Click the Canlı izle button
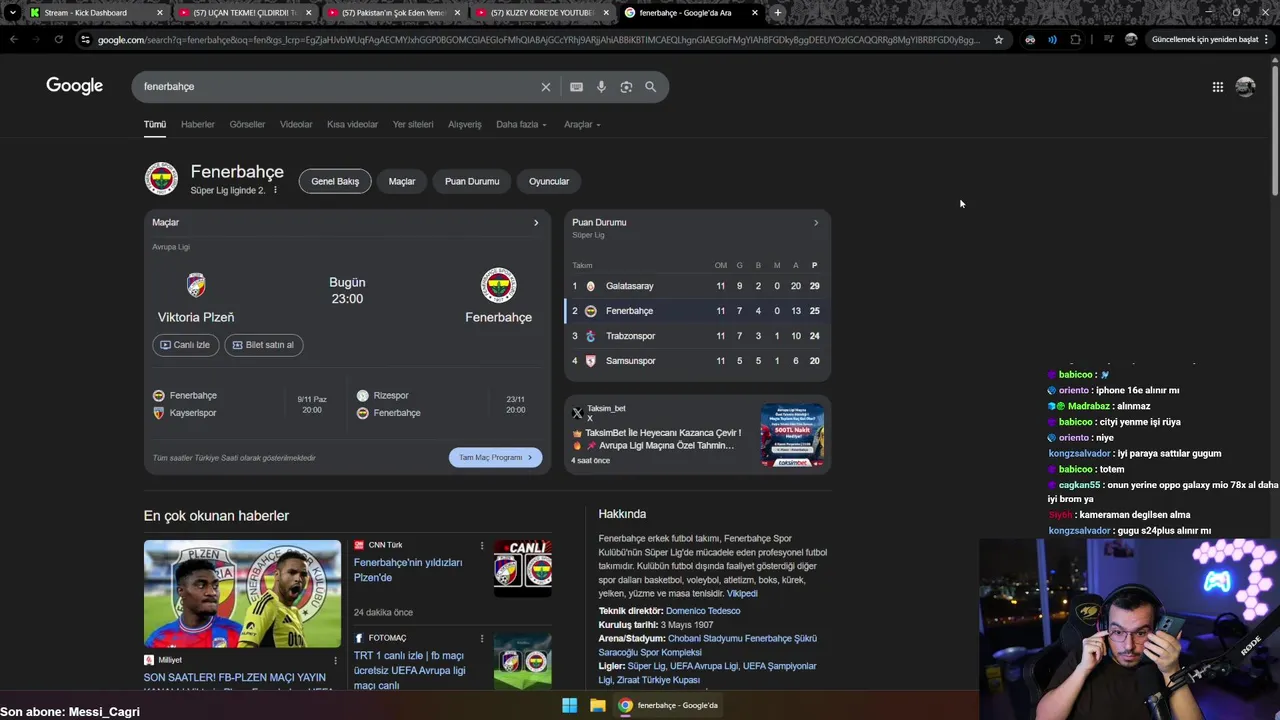 pyautogui.click(x=185, y=345)
